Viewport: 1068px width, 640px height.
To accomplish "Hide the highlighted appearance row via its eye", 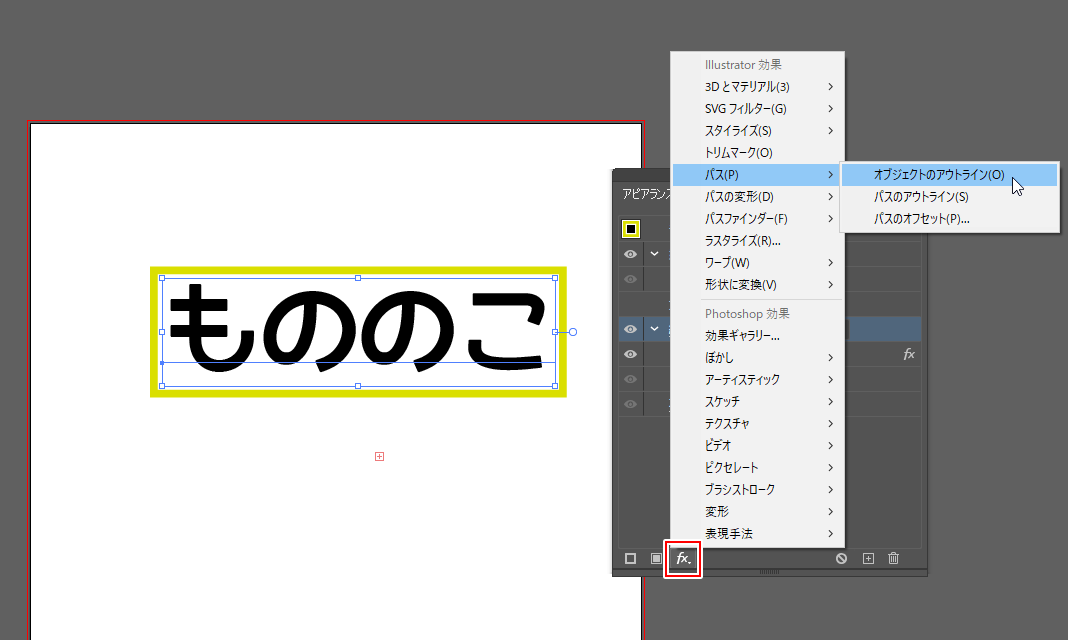I will pyautogui.click(x=631, y=329).
